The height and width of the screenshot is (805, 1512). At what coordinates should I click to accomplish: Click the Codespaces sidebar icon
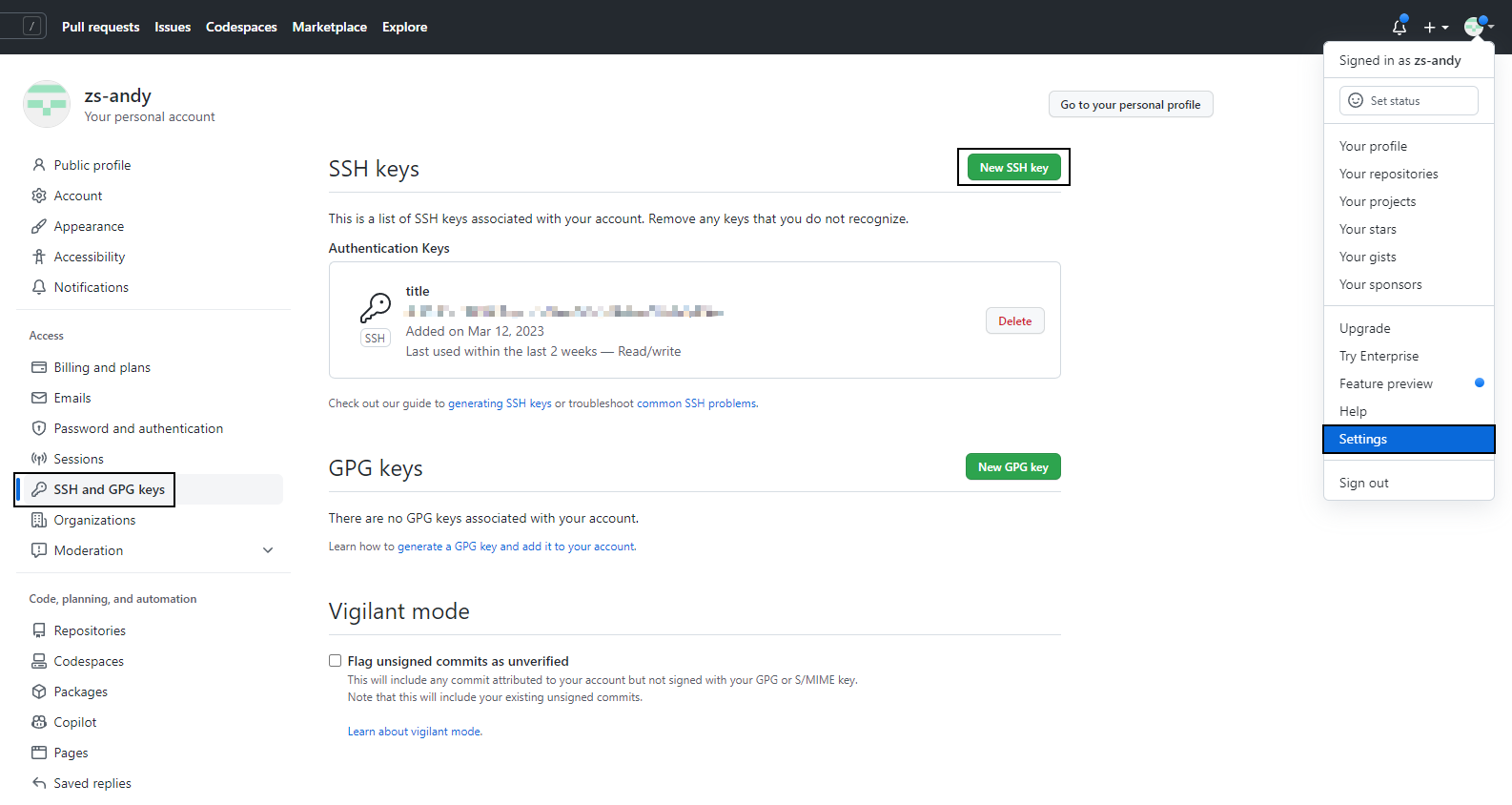click(39, 661)
